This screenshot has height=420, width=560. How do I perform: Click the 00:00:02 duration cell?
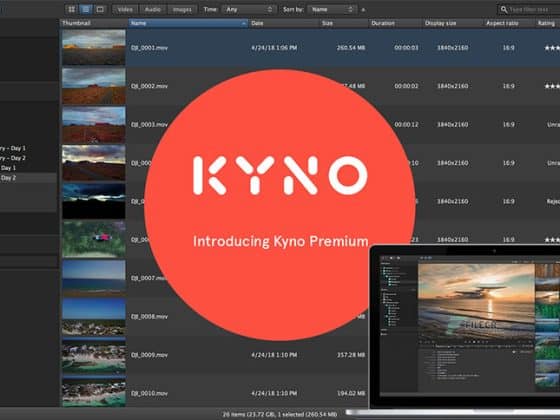tap(406, 86)
